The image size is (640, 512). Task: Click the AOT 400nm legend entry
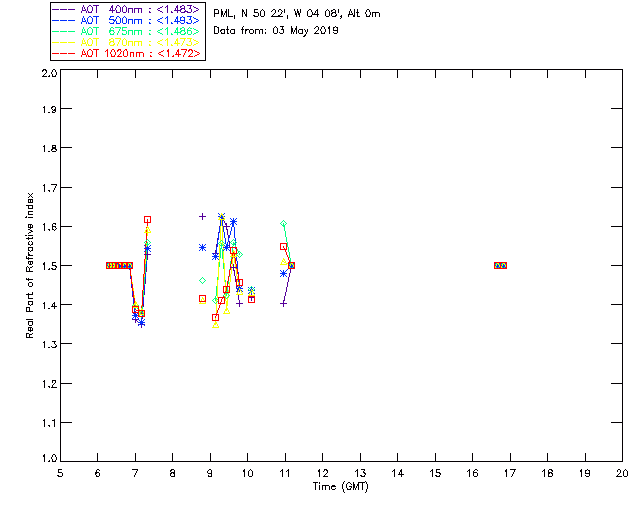126,9
